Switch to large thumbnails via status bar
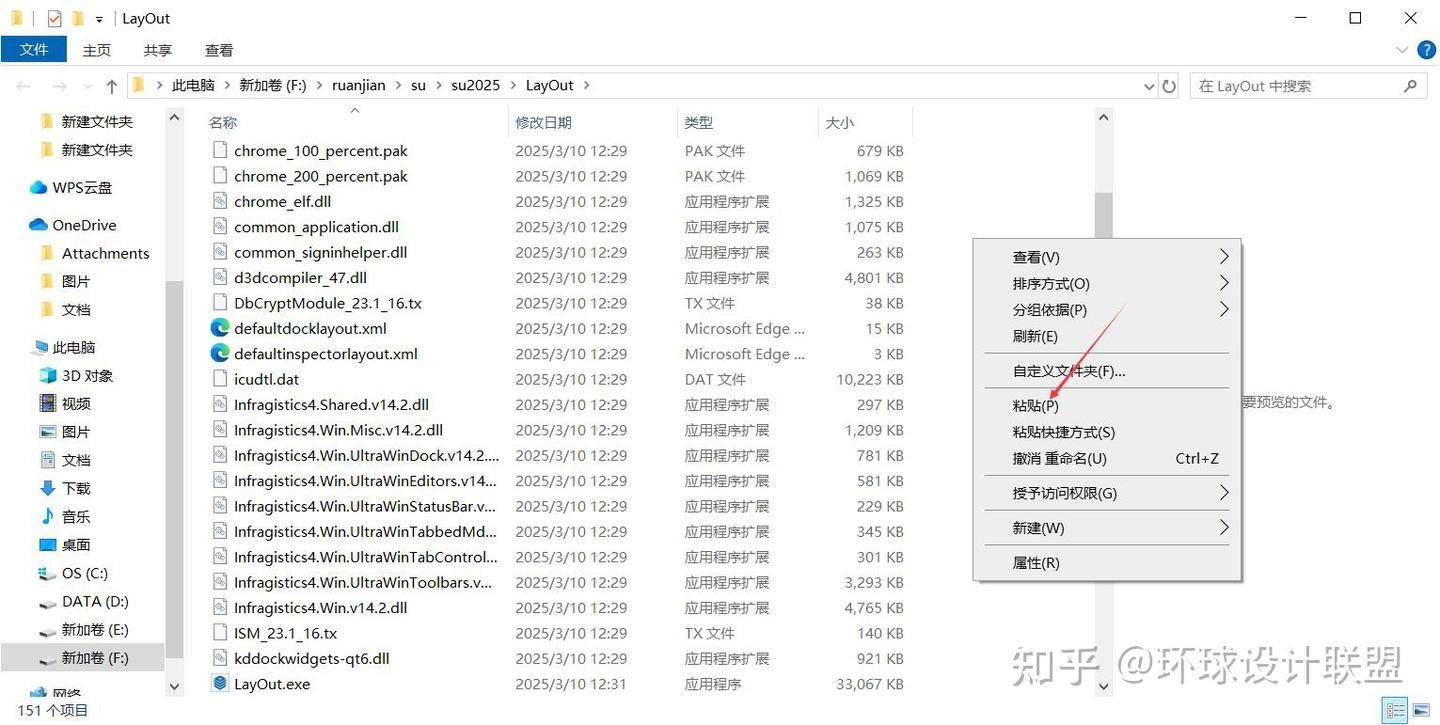The image size is (1440, 725). tap(1421, 710)
